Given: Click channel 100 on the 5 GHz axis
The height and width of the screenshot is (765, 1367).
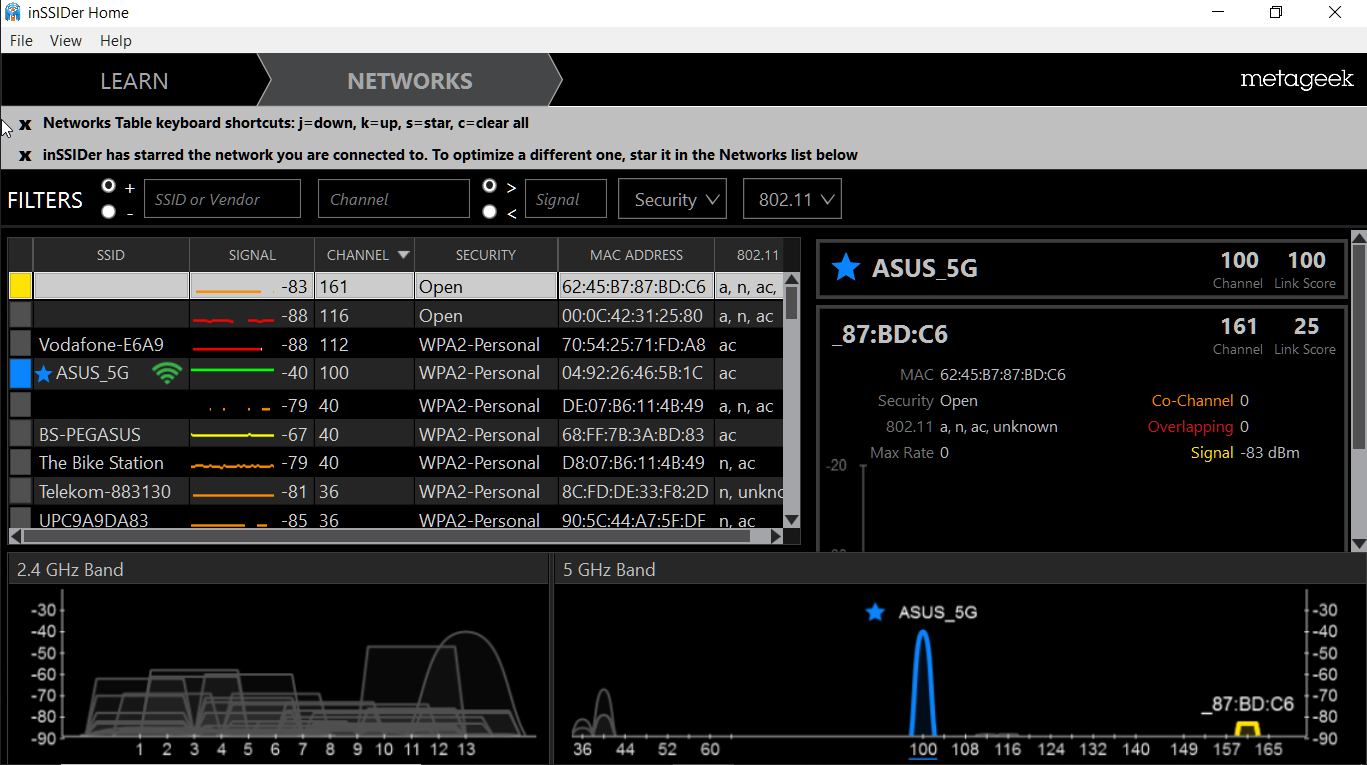Looking at the screenshot, I should pyautogui.click(x=922, y=749).
